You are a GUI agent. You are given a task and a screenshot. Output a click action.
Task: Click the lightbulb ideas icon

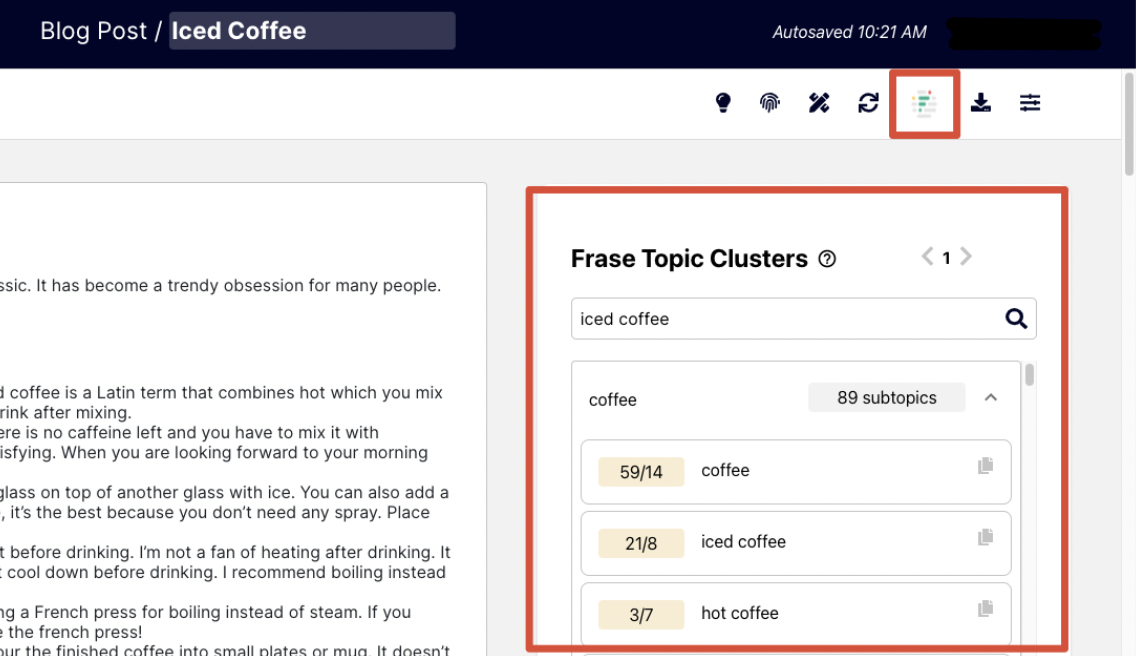[x=722, y=103]
